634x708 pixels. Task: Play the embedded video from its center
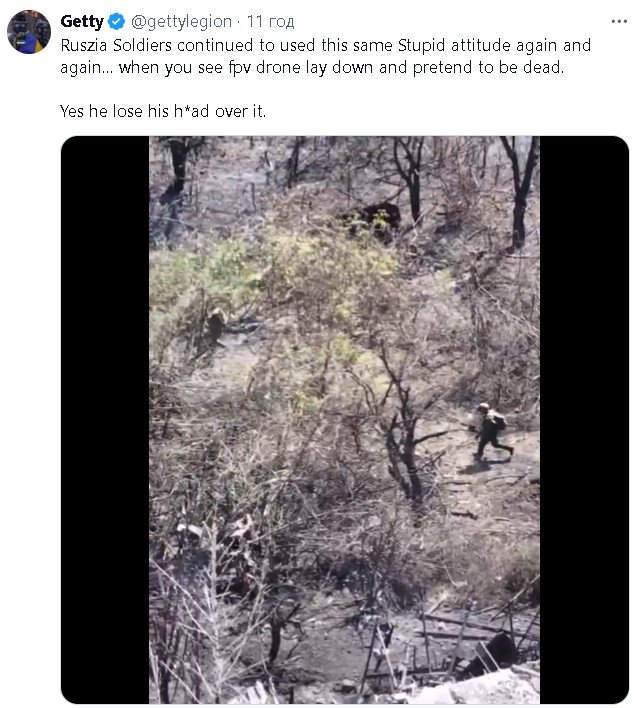tap(344, 420)
